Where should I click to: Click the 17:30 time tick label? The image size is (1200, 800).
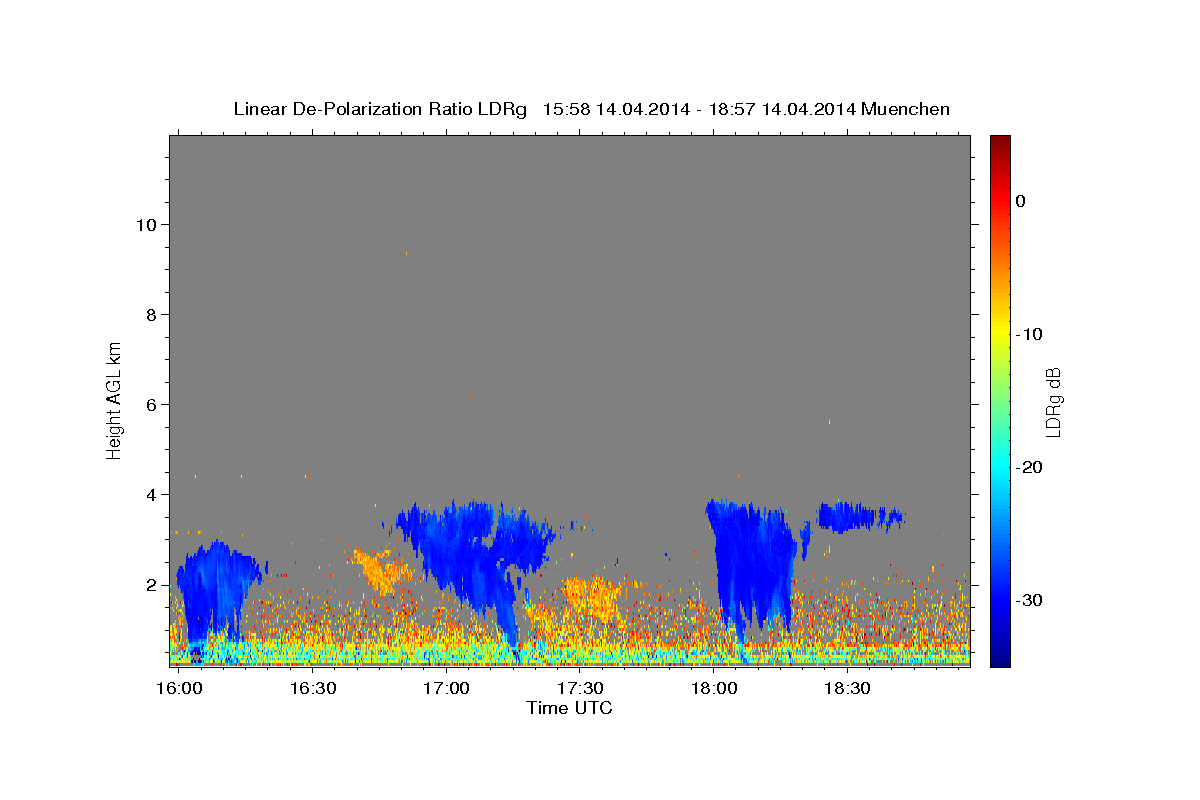click(579, 688)
